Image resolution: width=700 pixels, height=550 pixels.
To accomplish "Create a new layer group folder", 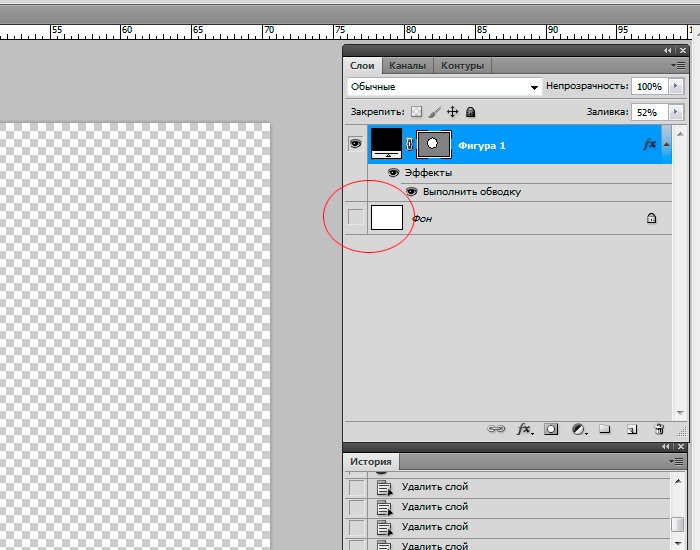I will click(604, 429).
